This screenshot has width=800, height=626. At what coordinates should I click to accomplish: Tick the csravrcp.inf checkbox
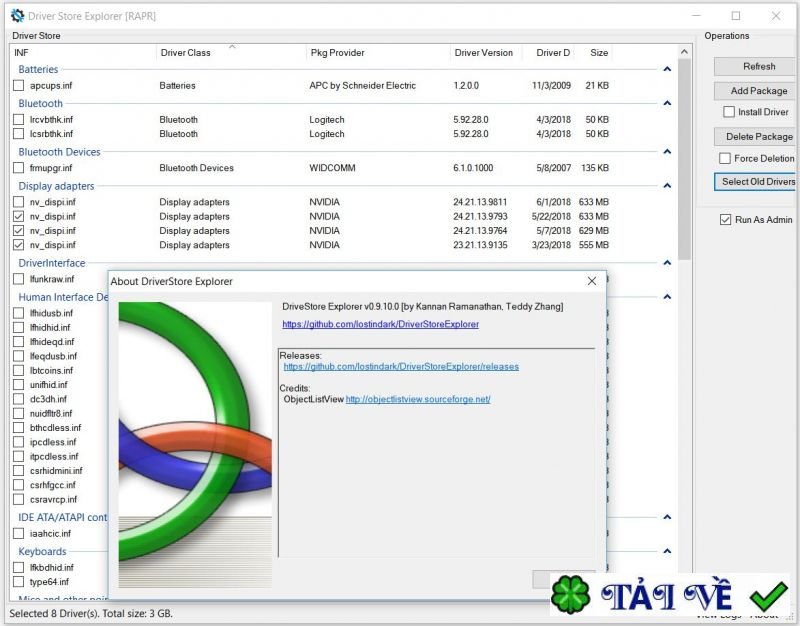[18, 499]
